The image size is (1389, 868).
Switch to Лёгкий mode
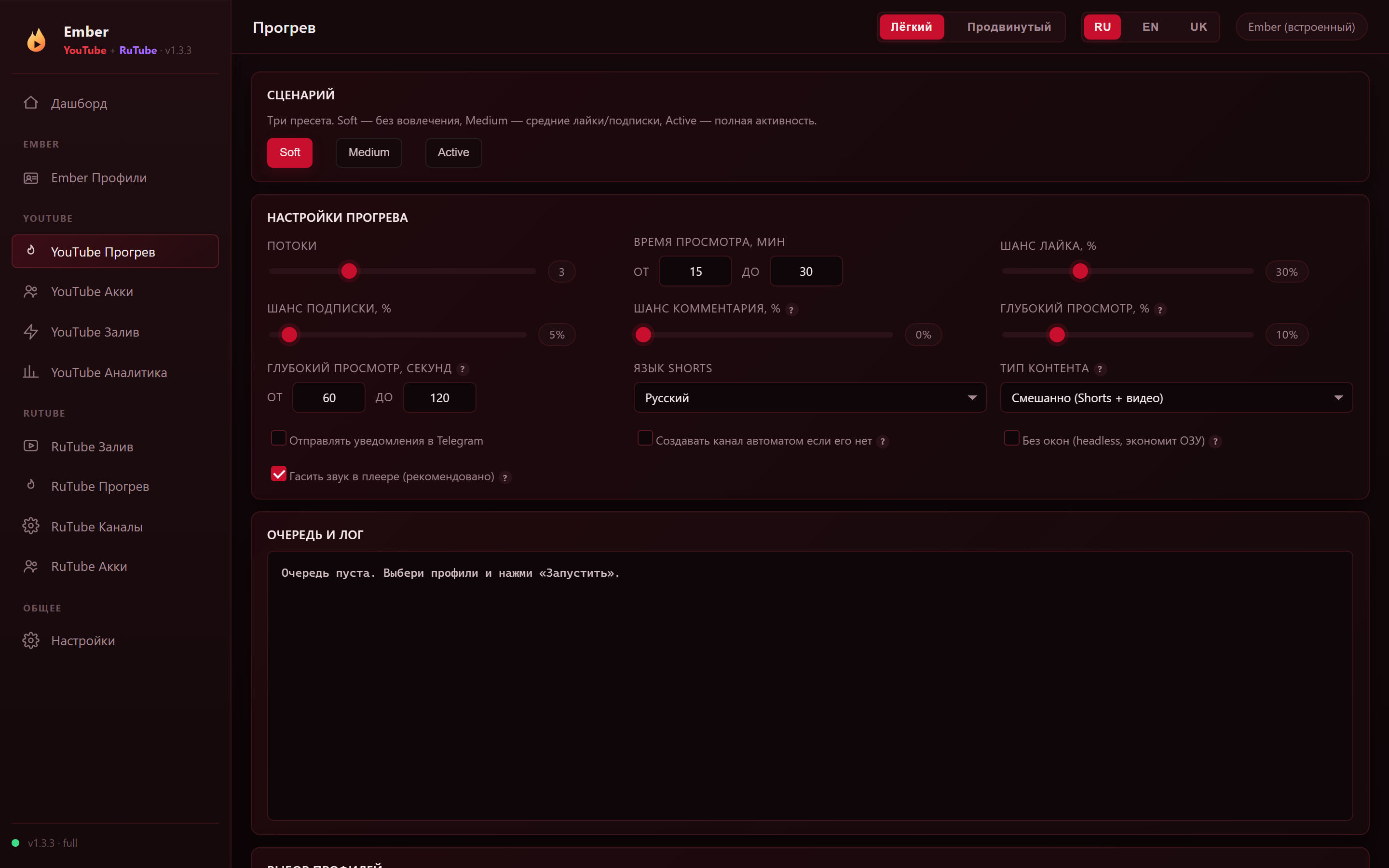tap(912, 27)
